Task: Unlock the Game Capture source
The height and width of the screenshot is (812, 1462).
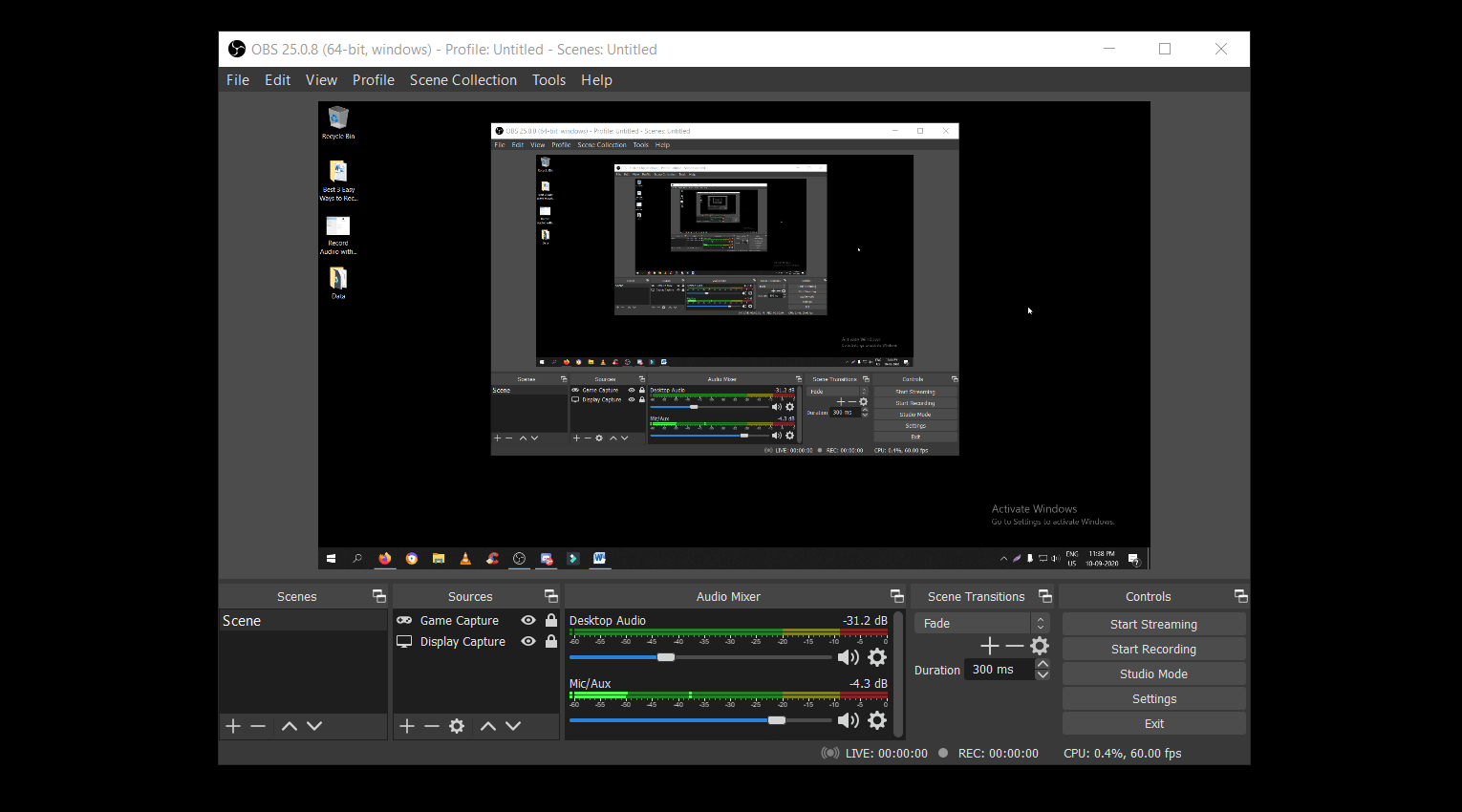Action: [x=551, y=620]
